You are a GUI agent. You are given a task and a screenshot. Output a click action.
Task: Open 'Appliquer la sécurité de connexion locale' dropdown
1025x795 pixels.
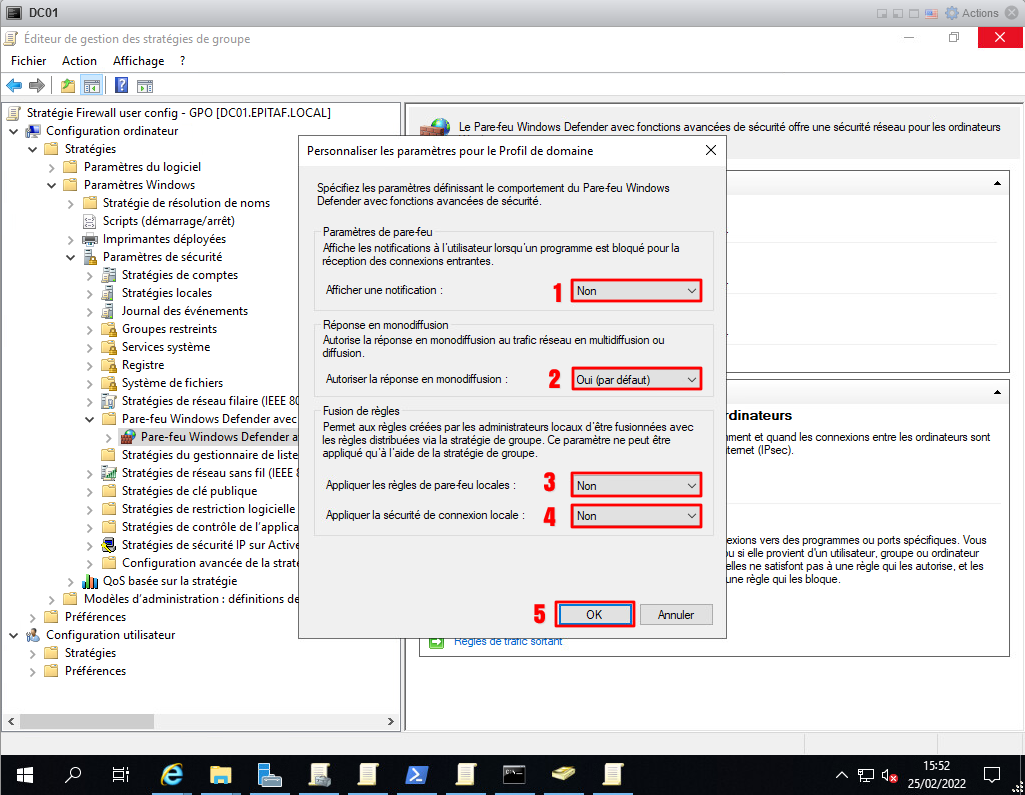coord(636,515)
